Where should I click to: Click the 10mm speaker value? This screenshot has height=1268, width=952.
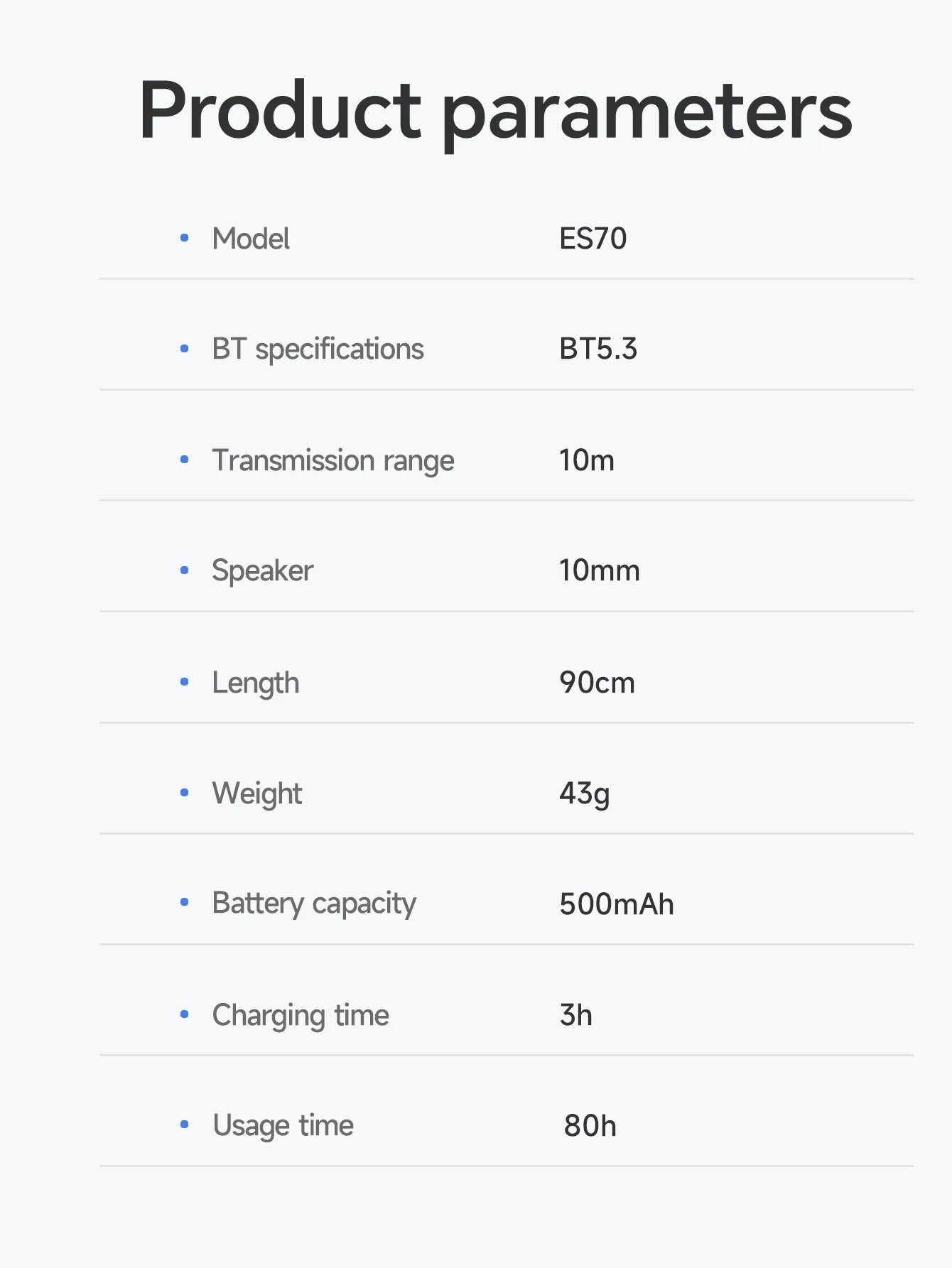[599, 571]
